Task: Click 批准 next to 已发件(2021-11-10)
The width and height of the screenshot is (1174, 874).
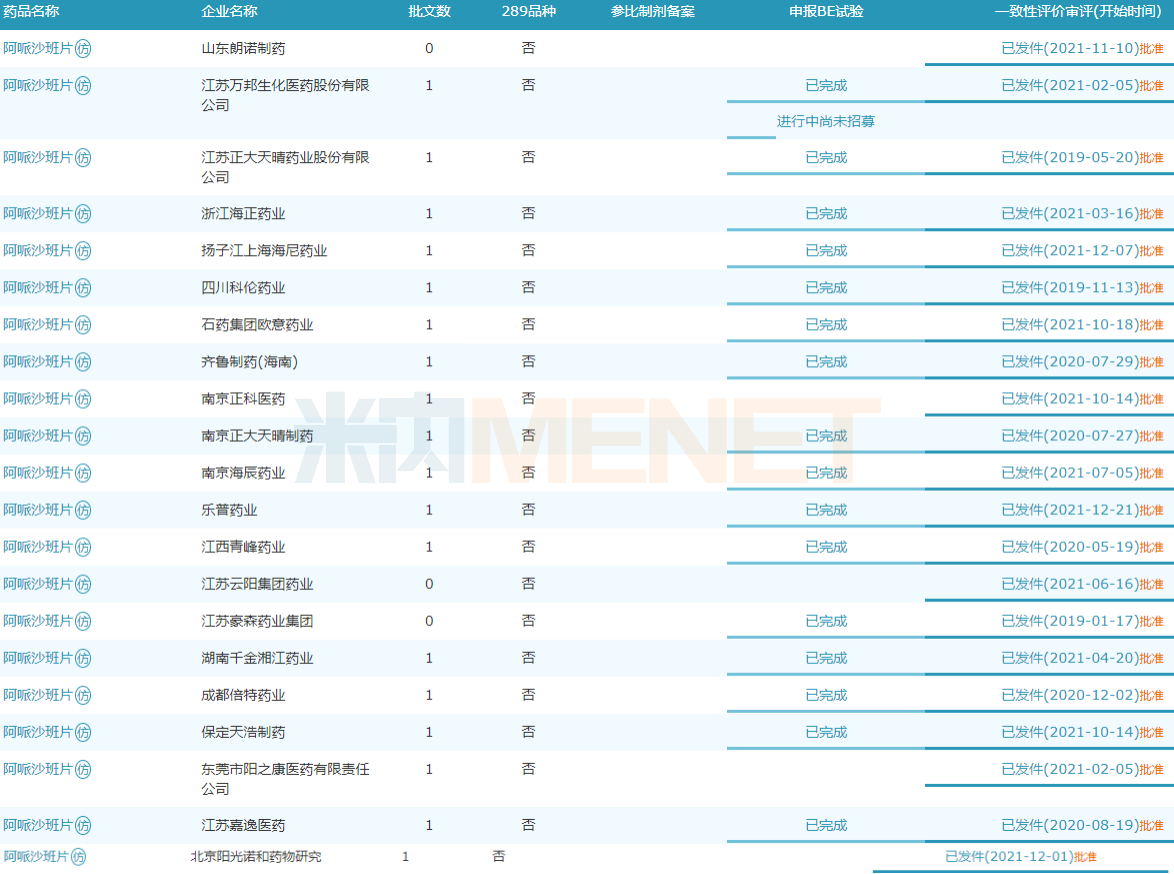Action: click(x=1152, y=49)
